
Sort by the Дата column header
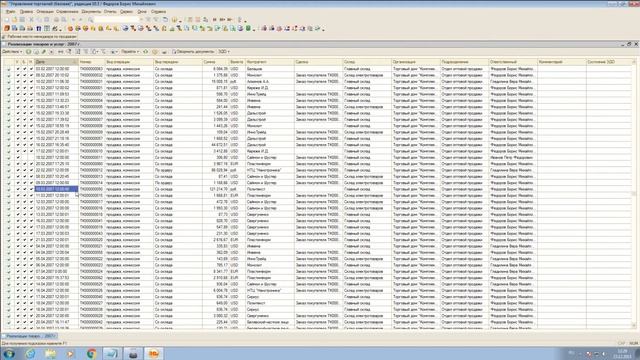pyautogui.click(x=56, y=62)
